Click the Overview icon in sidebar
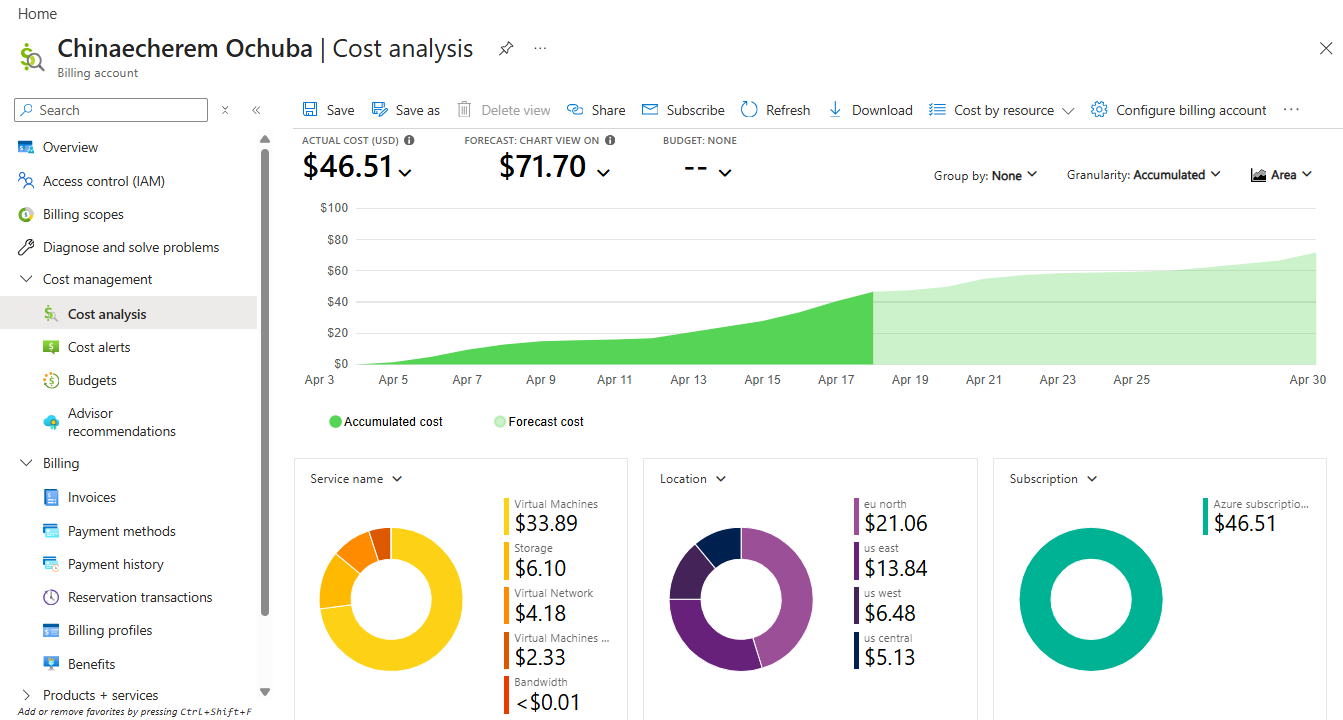The height and width of the screenshot is (720, 1343). tap(26, 147)
